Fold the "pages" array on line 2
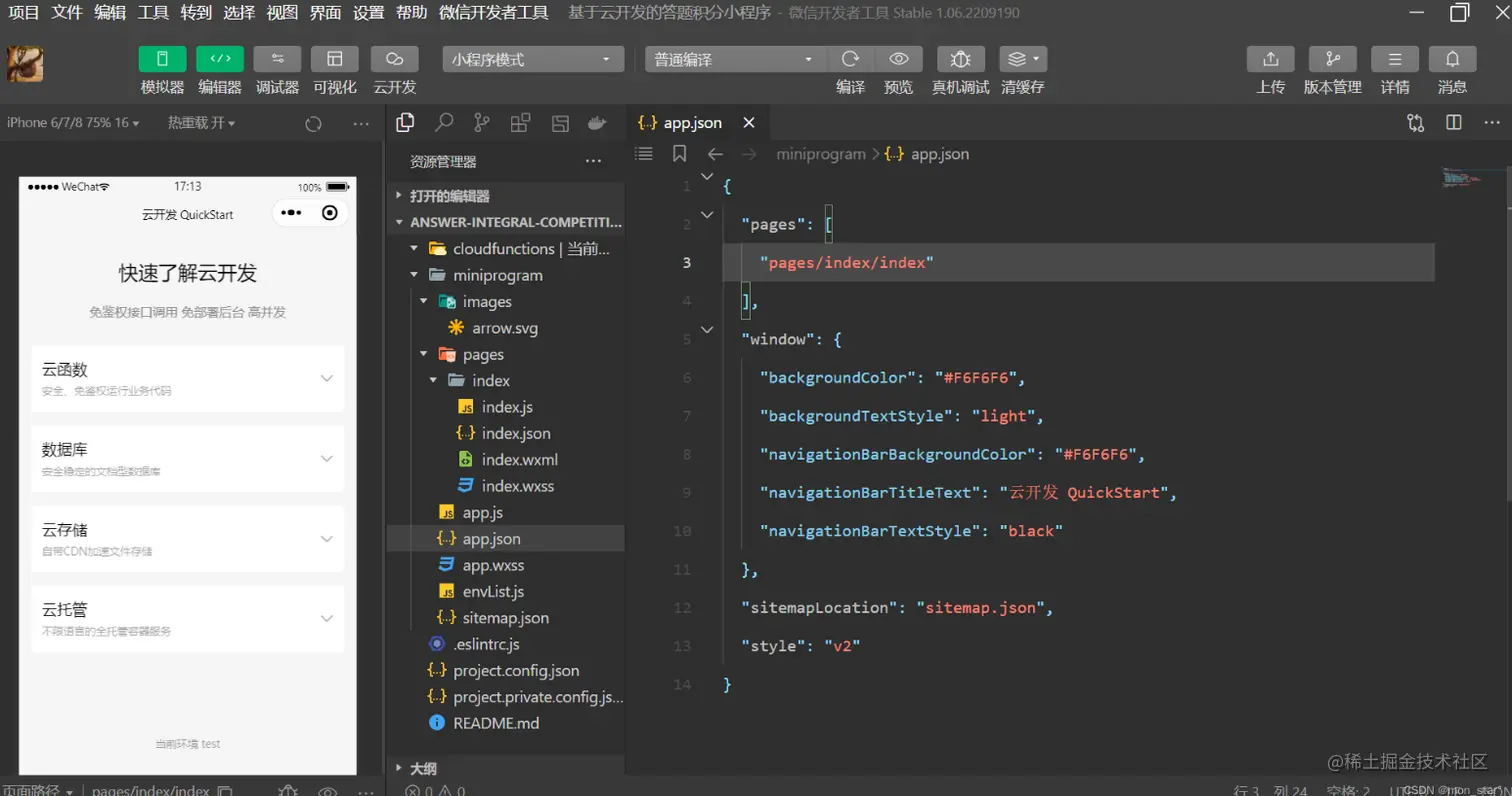The image size is (1512, 796). (x=707, y=214)
